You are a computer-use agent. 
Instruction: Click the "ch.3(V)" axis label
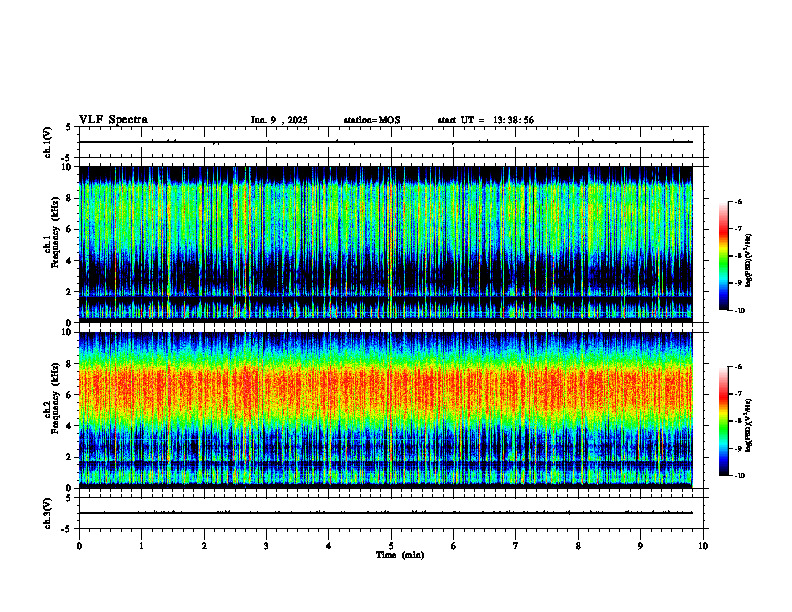click(x=48, y=513)
